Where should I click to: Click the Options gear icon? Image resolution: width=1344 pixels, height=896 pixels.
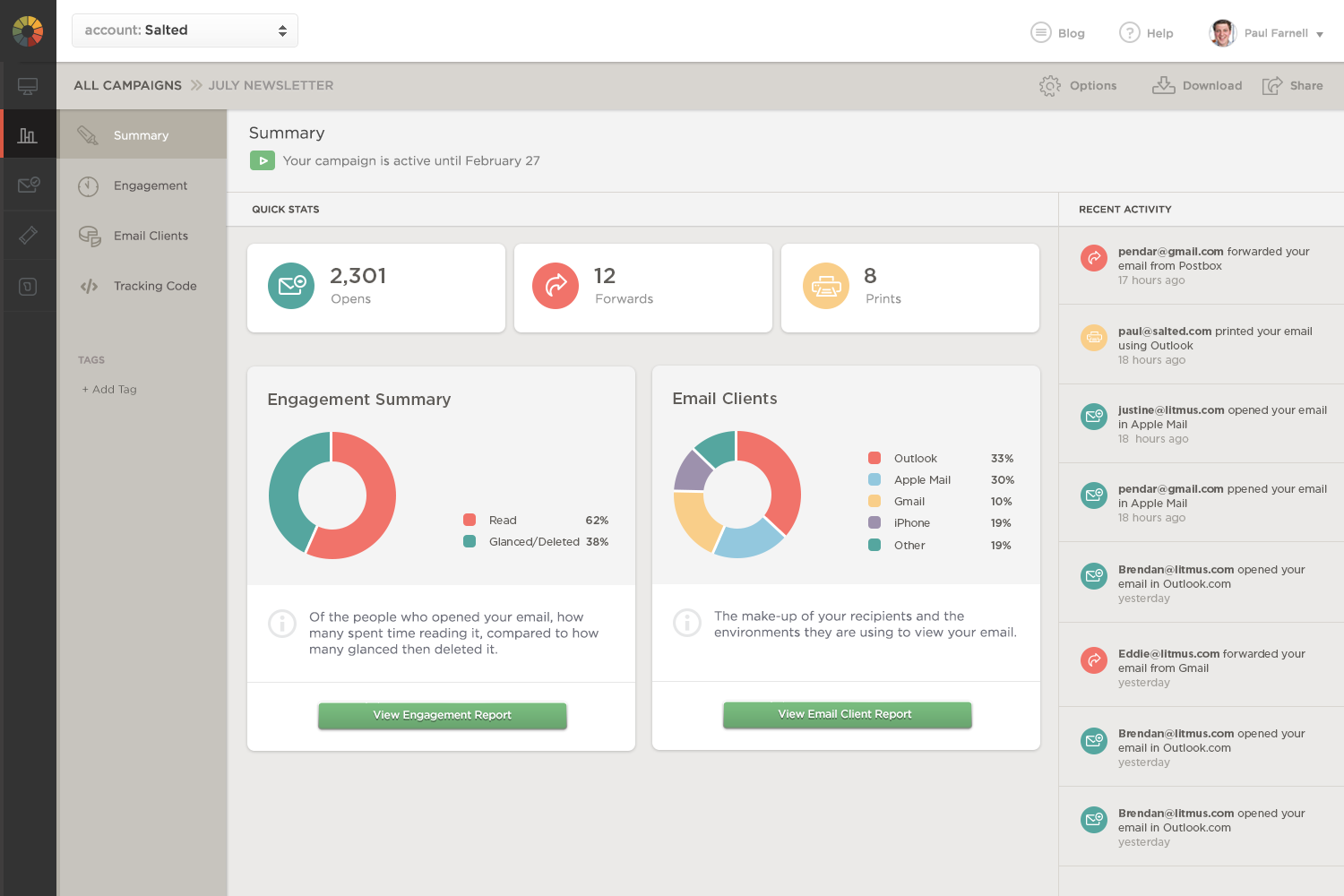point(1049,86)
